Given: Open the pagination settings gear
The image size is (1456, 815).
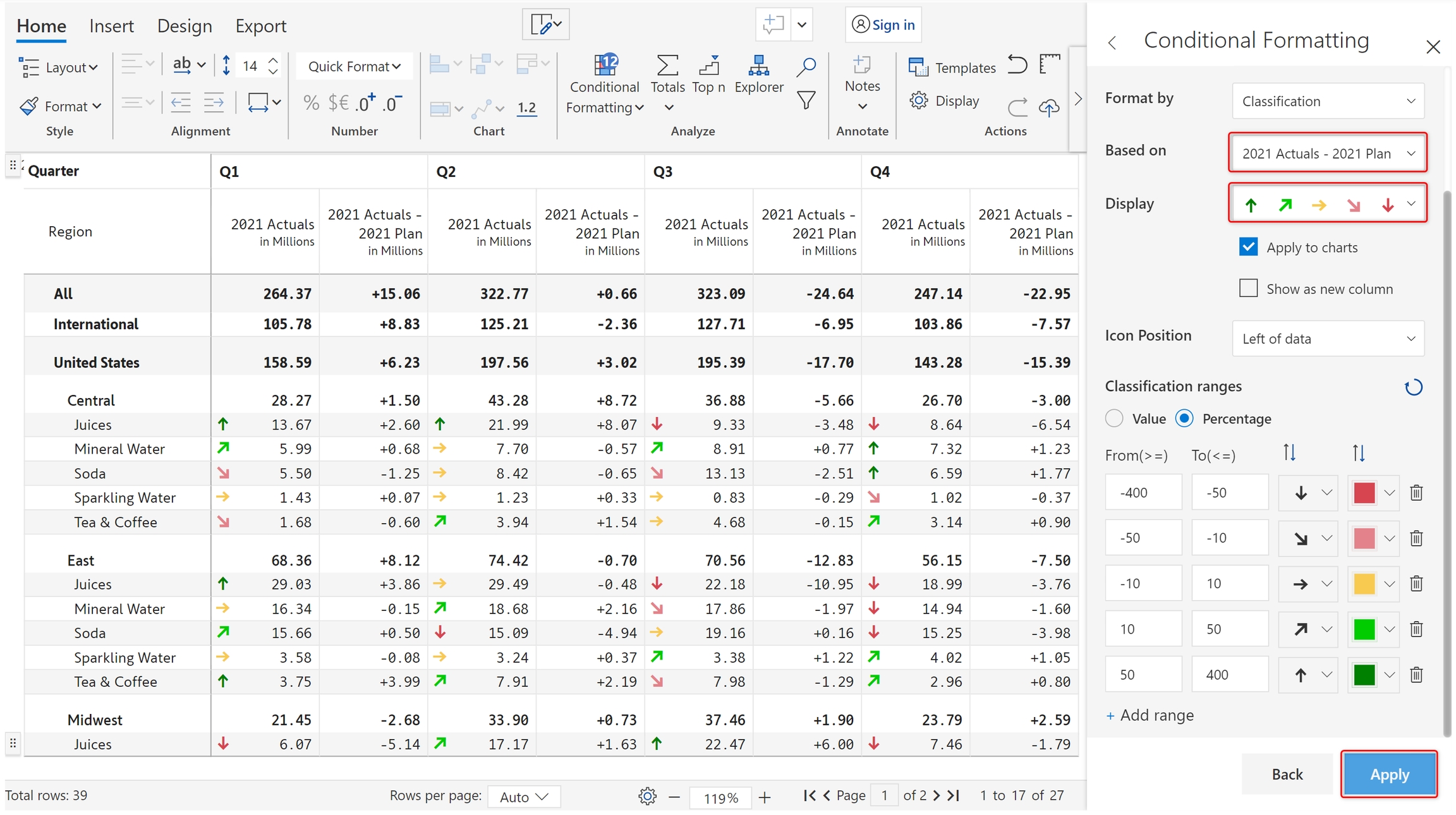Looking at the screenshot, I should pos(647,796).
